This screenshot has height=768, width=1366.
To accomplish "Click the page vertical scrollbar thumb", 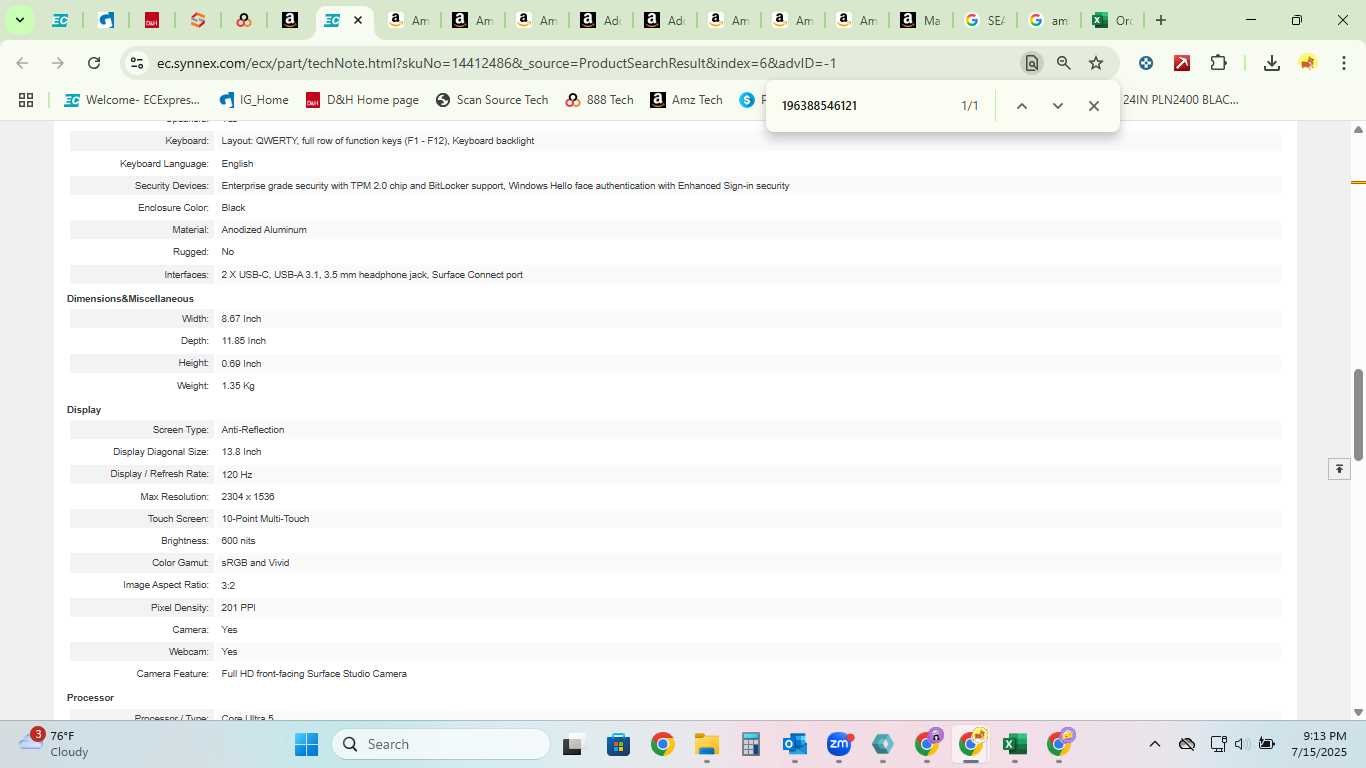I will (1358, 415).
